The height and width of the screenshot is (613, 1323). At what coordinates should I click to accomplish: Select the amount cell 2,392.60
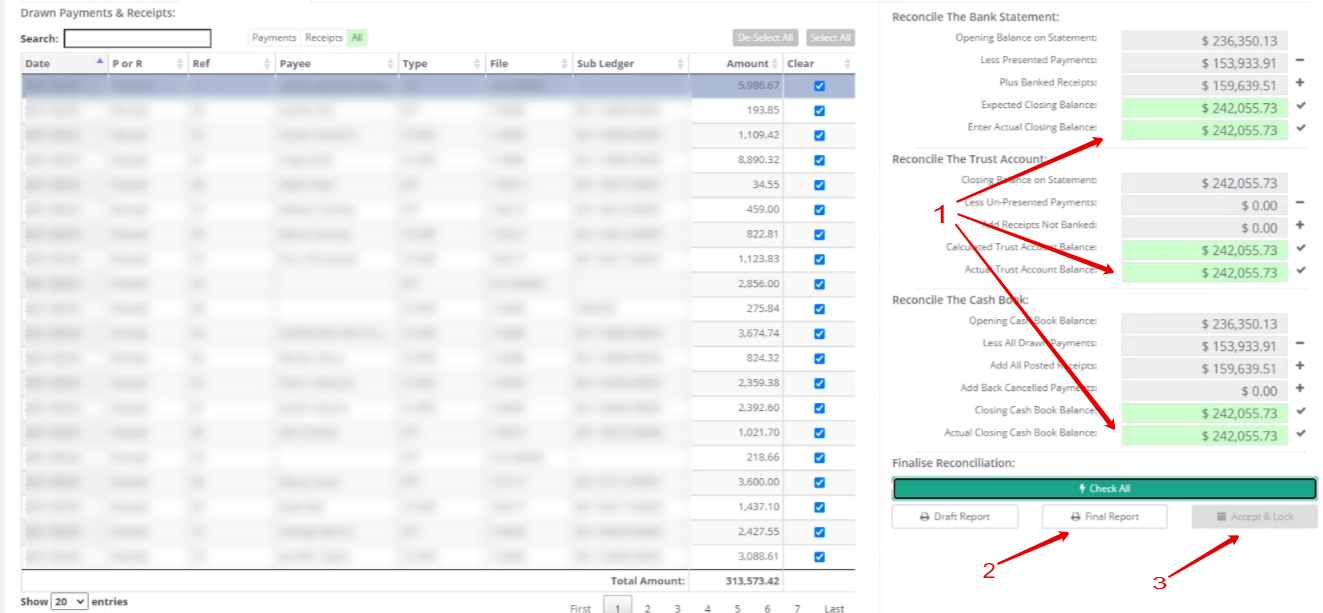click(x=738, y=408)
